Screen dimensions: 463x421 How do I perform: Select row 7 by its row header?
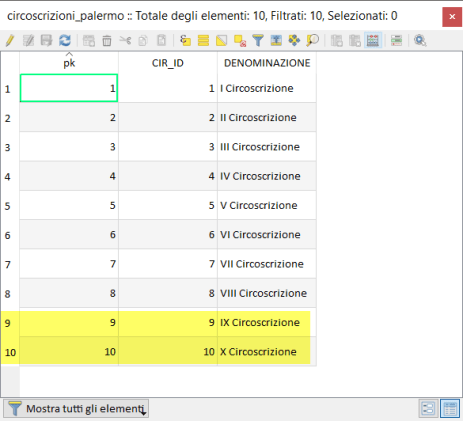pyautogui.click(x=10, y=264)
